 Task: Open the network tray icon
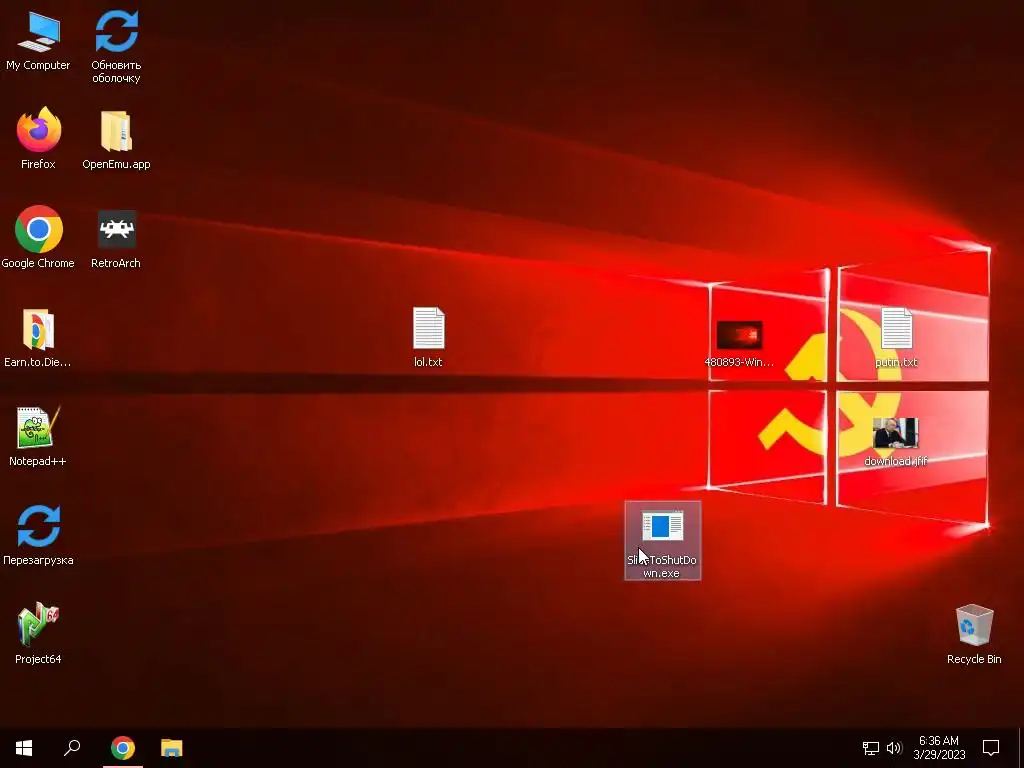pyautogui.click(x=871, y=748)
